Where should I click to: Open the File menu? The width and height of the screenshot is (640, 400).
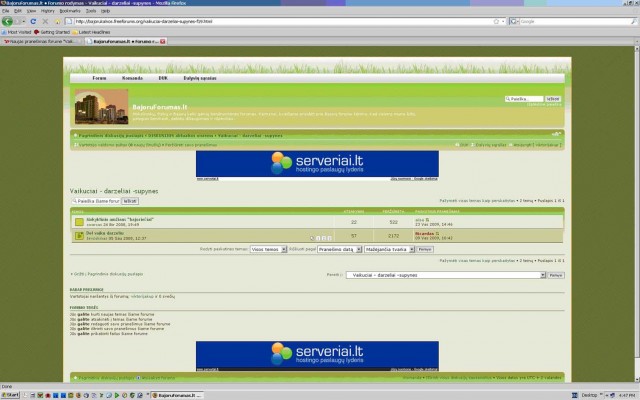(5, 11)
